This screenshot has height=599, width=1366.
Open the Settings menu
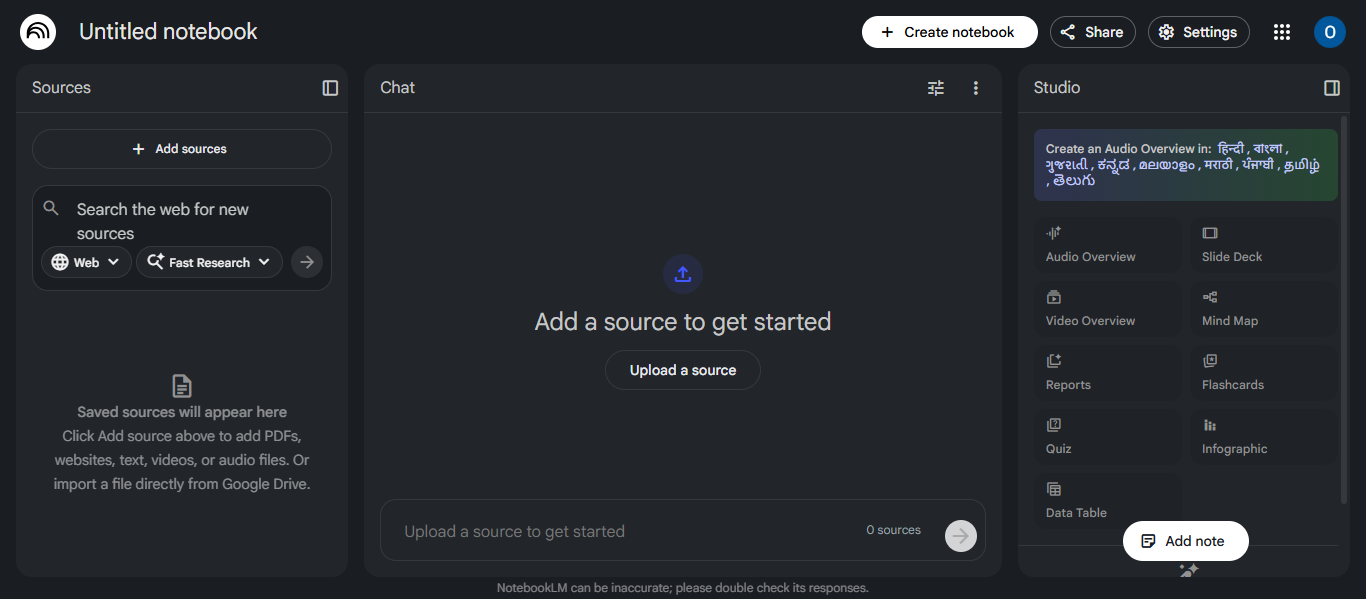point(1198,32)
